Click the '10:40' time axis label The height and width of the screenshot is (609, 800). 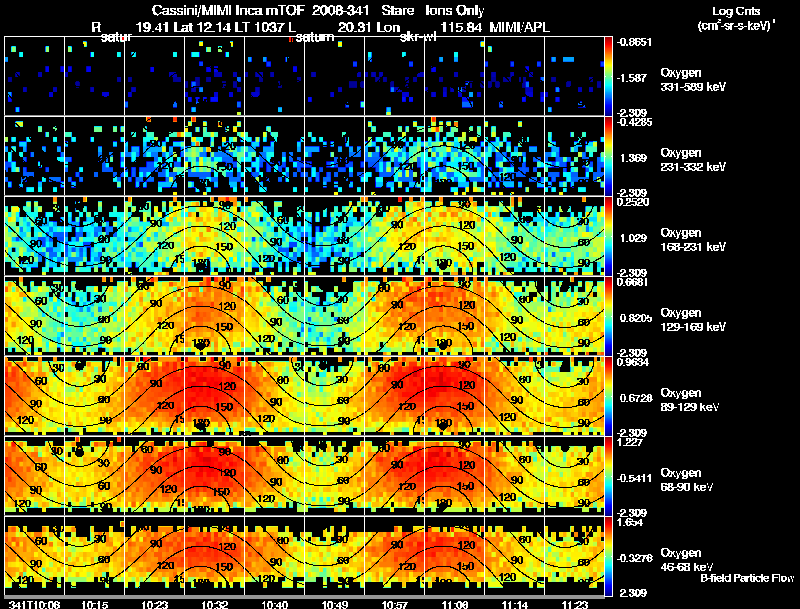click(274, 604)
